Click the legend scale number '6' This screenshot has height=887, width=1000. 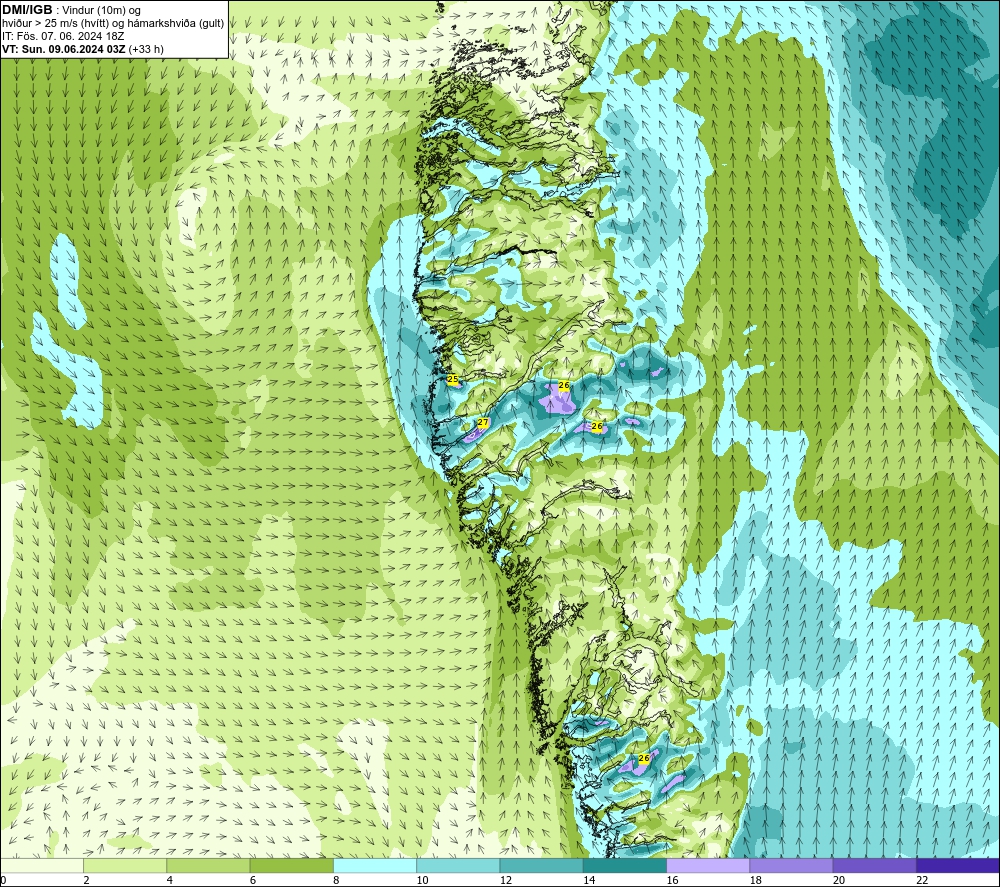point(253,880)
